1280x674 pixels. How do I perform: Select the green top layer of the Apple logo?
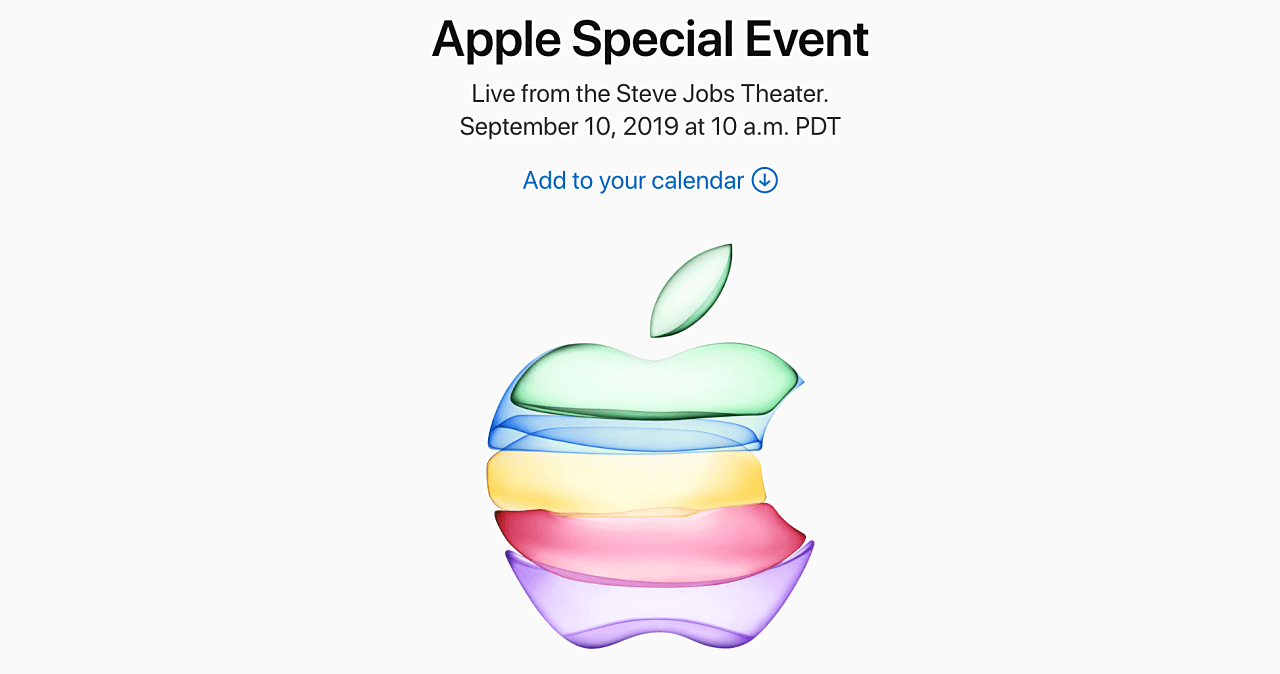[x=655, y=385]
